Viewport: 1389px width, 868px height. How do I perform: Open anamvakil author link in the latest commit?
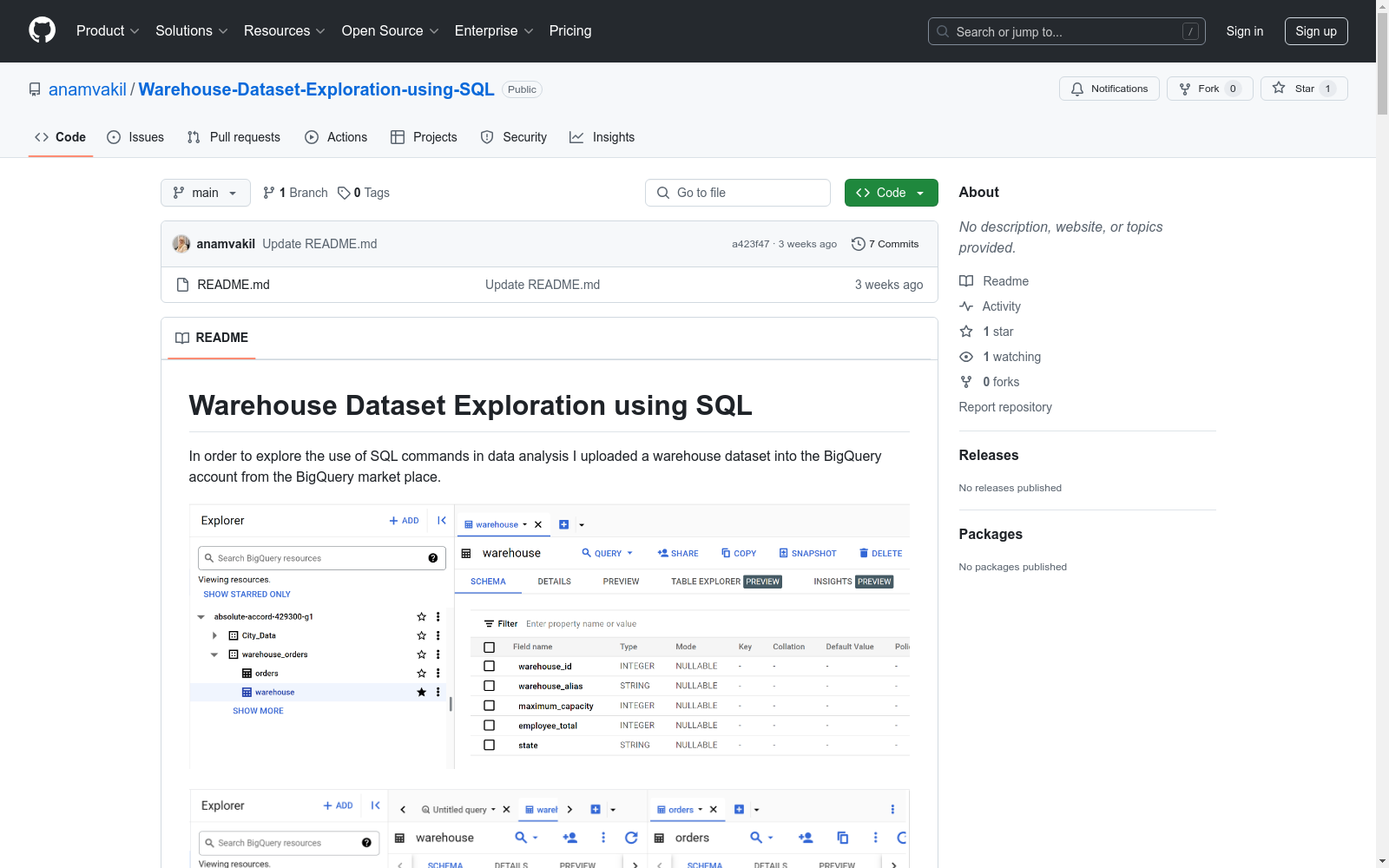click(226, 244)
